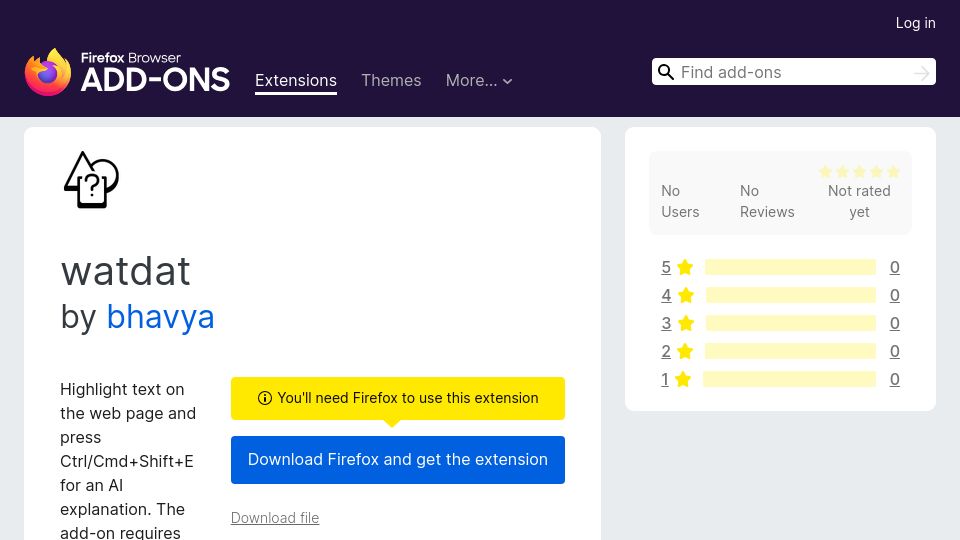Click the 2-star review count 0

point(894,351)
